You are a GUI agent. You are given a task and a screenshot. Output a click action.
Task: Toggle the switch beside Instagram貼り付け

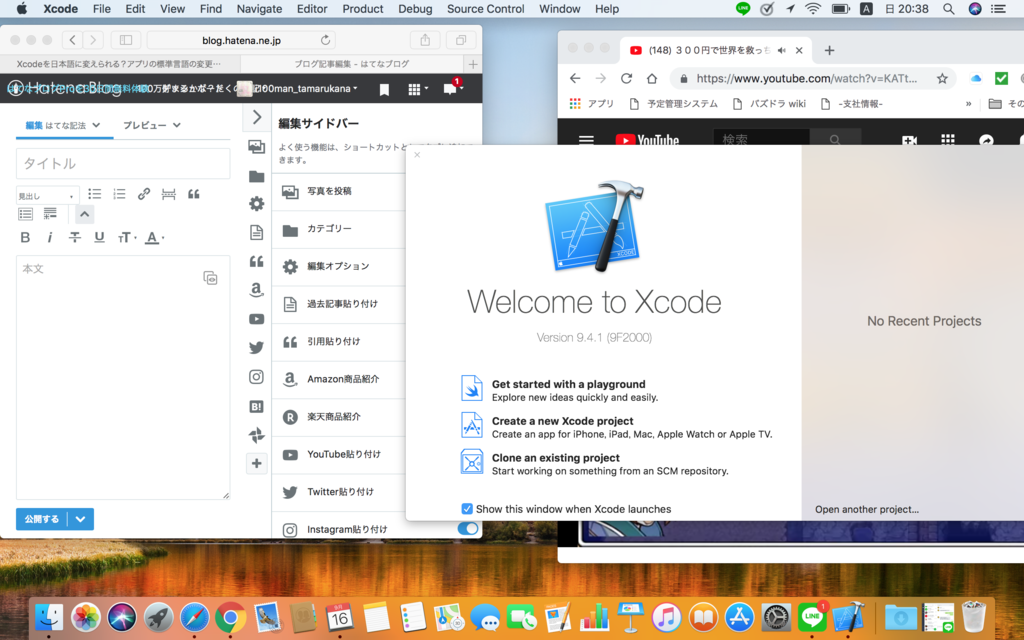tap(469, 528)
